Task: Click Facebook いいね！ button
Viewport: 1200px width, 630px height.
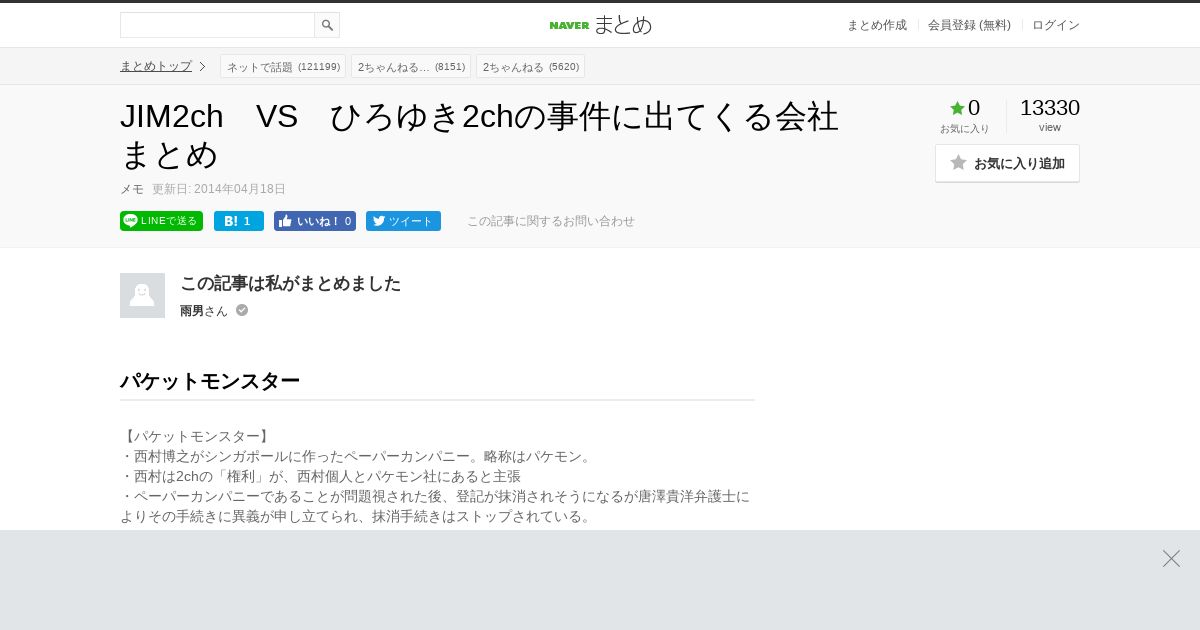Action: [x=315, y=221]
